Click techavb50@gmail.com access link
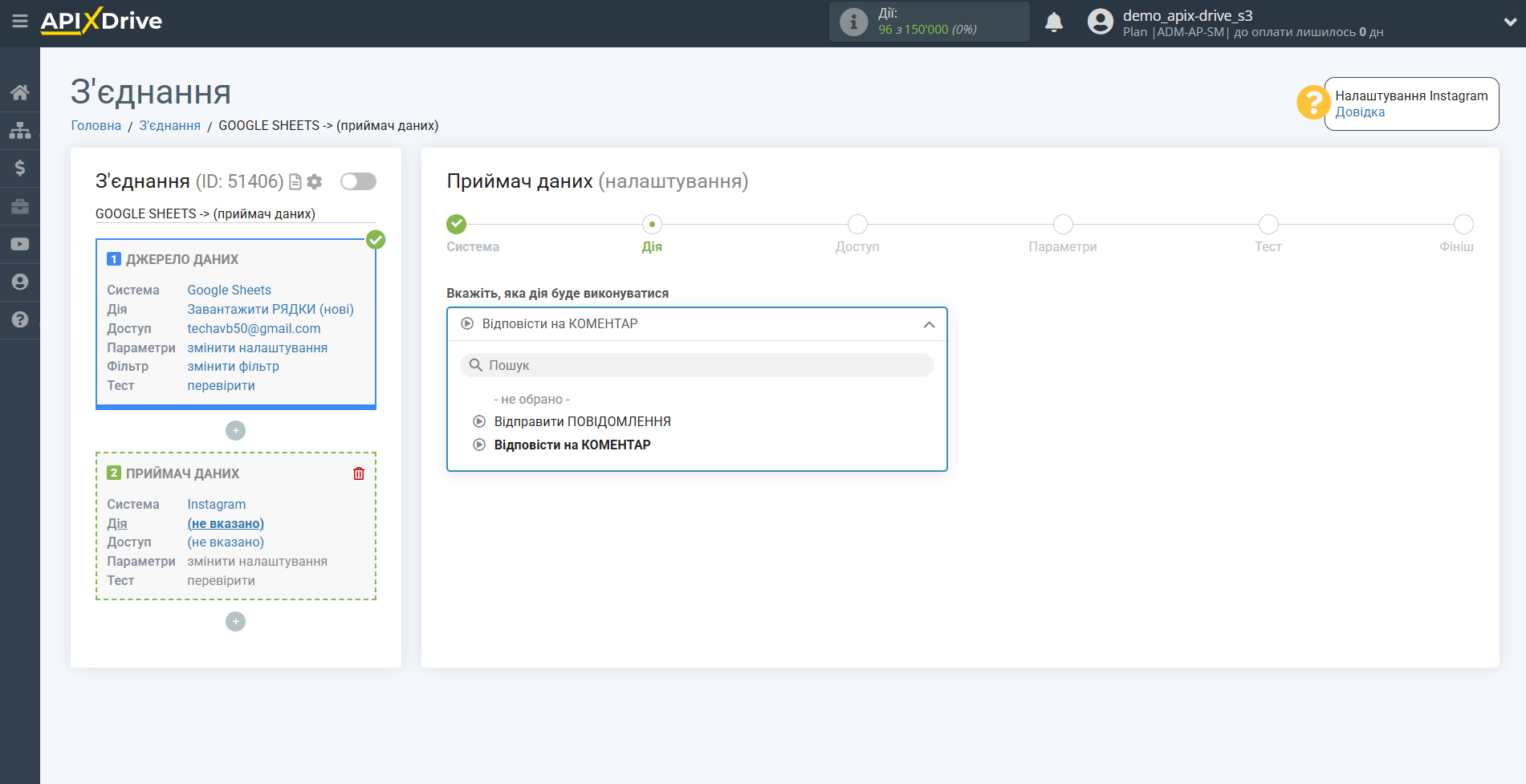Image resolution: width=1526 pixels, height=784 pixels. point(254,328)
